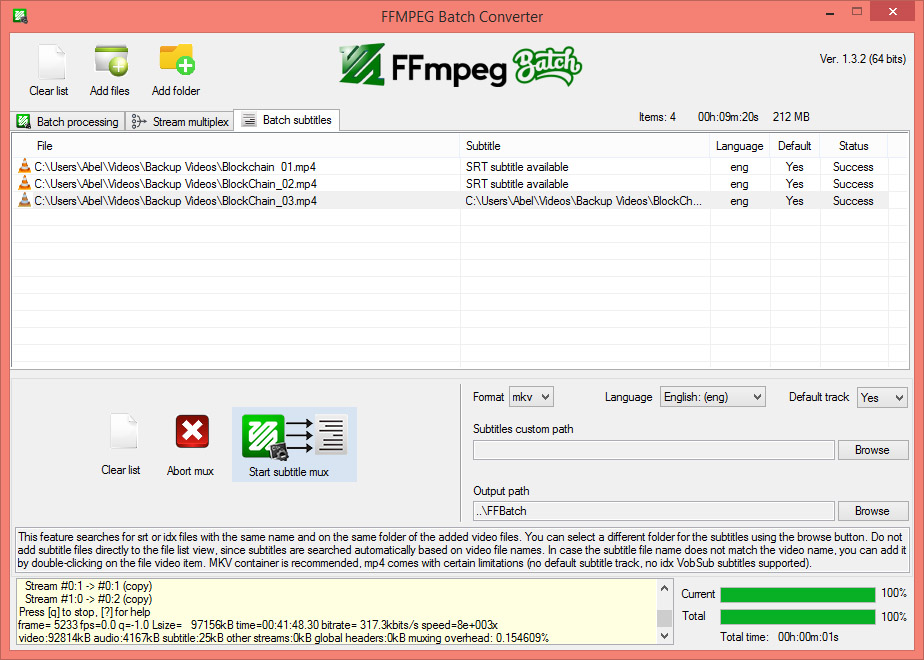Click the log scroll down arrow
924x660 pixels.
click(x=664, y=635)
